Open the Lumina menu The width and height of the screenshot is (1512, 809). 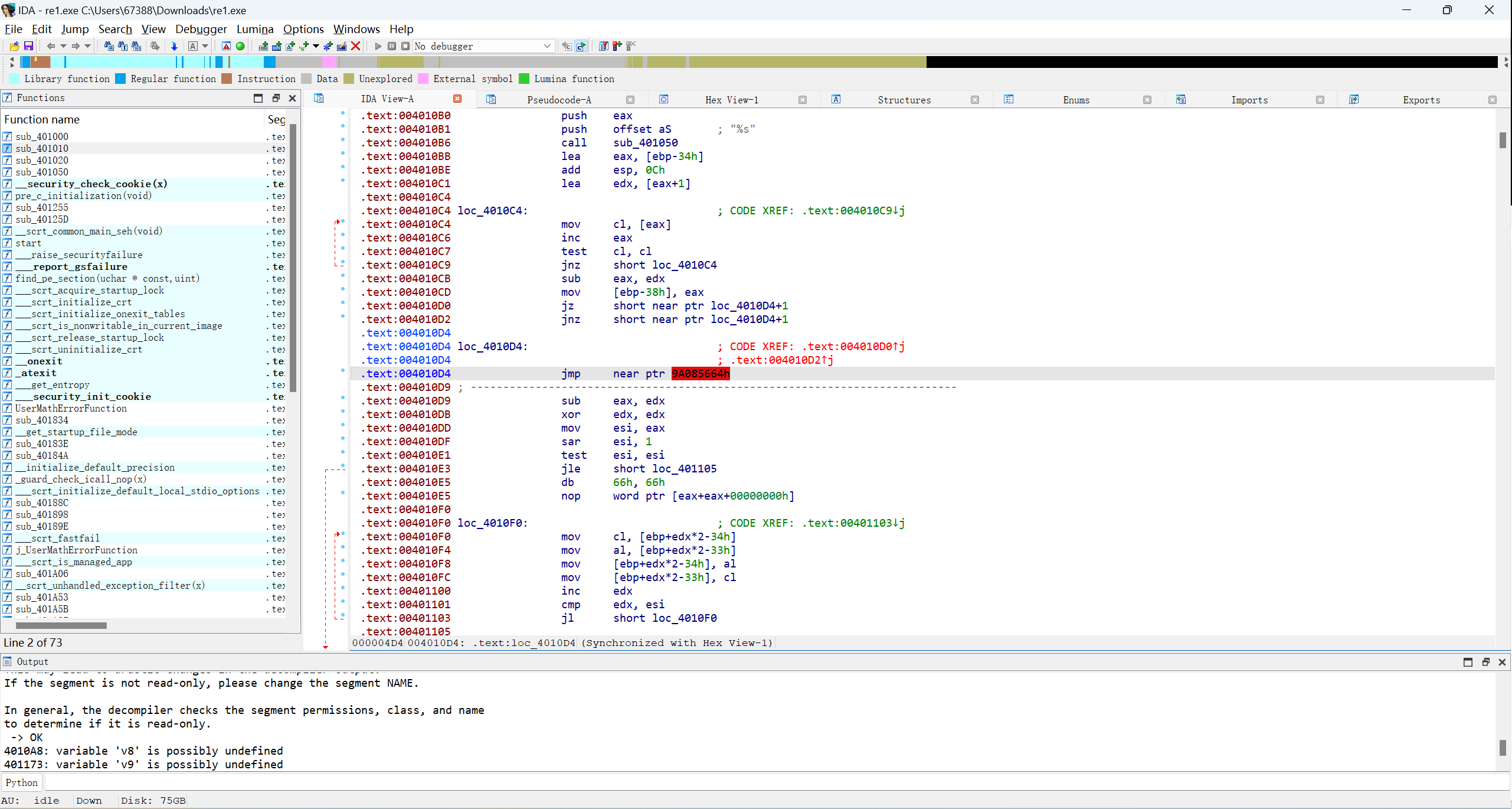255,29
